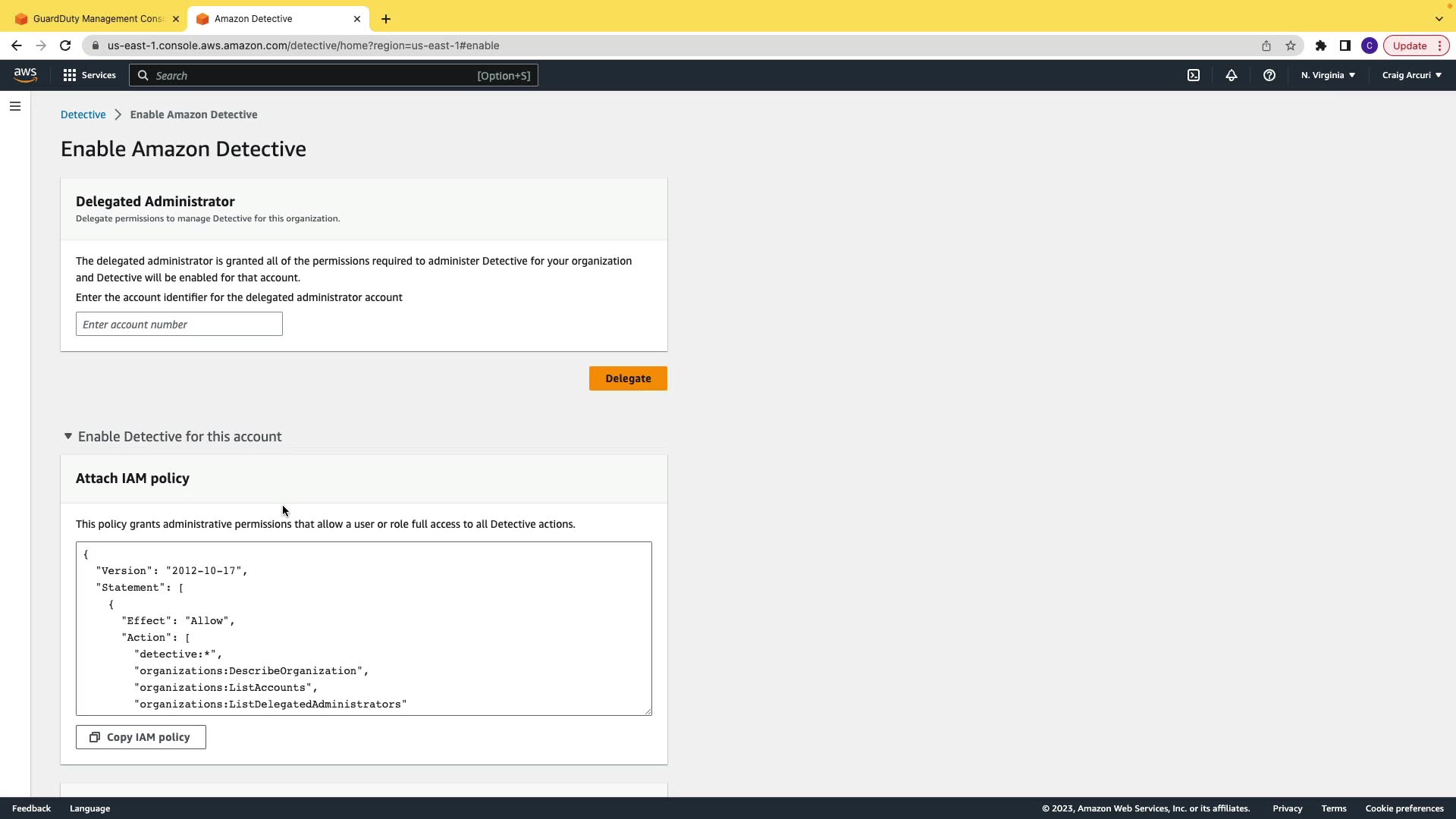Open the left hamburger navigation menu
The image size is (1456, 819).
click(x=15, y=106)
